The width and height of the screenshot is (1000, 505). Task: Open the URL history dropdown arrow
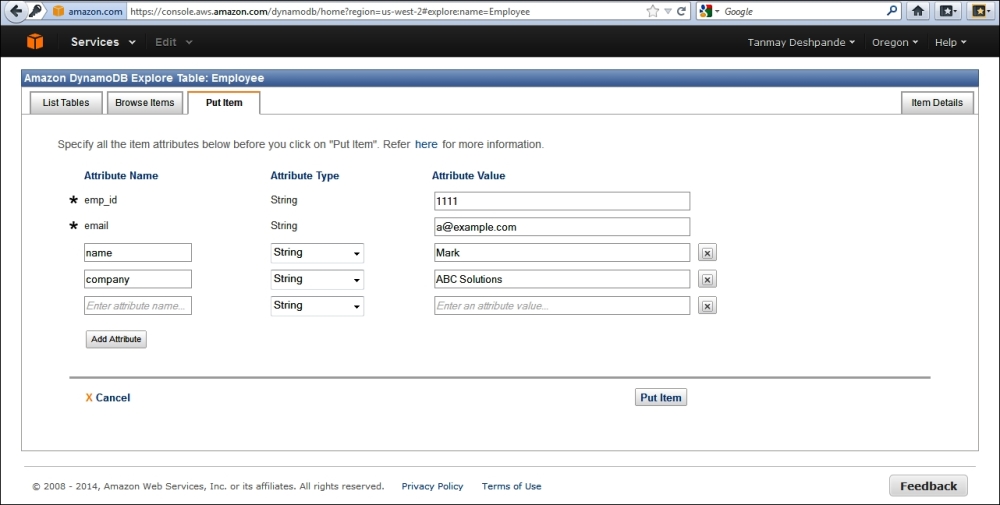coord(667,11)
